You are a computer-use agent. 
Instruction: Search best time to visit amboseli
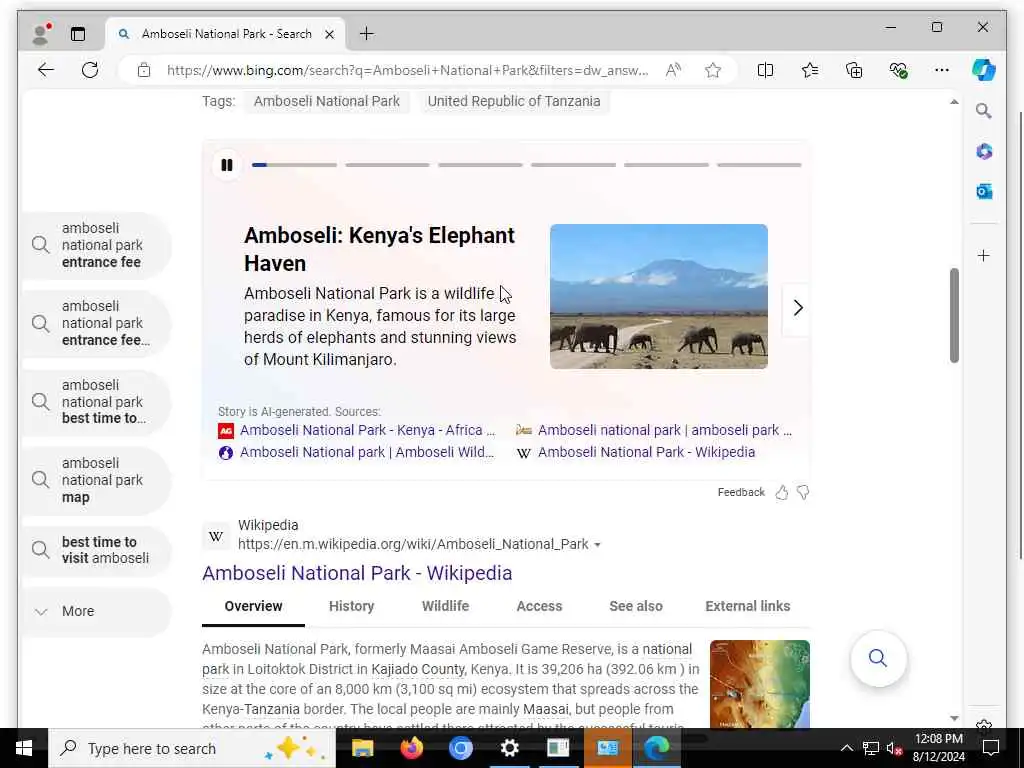[x=97, y=550]
